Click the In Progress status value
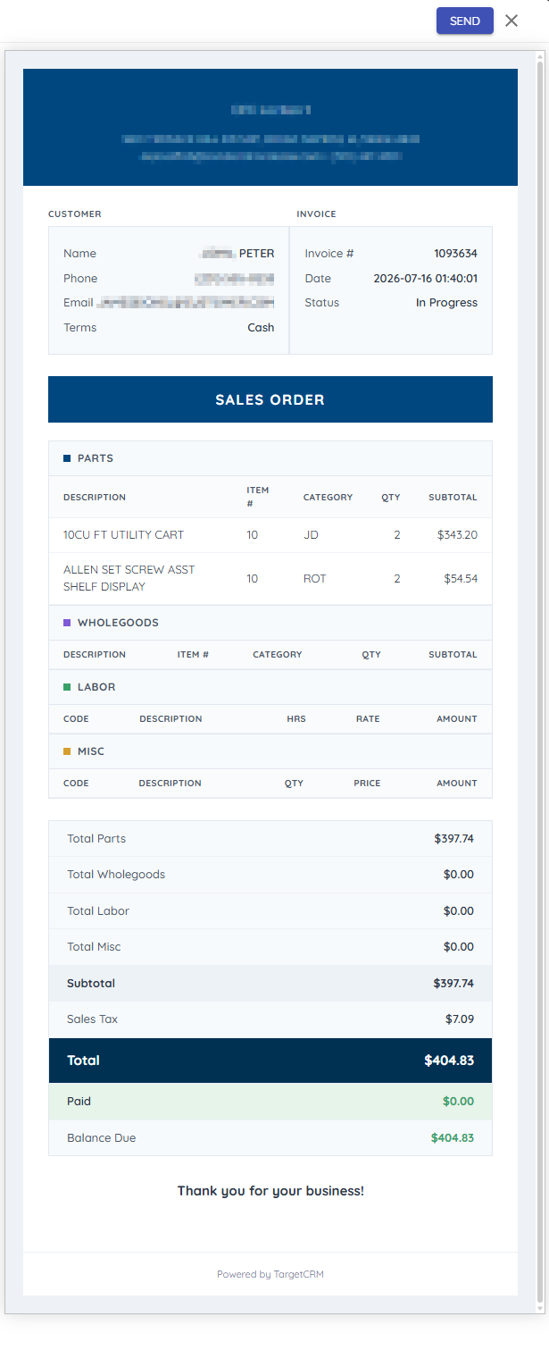Screen dimensions: 549x1350 446,303
